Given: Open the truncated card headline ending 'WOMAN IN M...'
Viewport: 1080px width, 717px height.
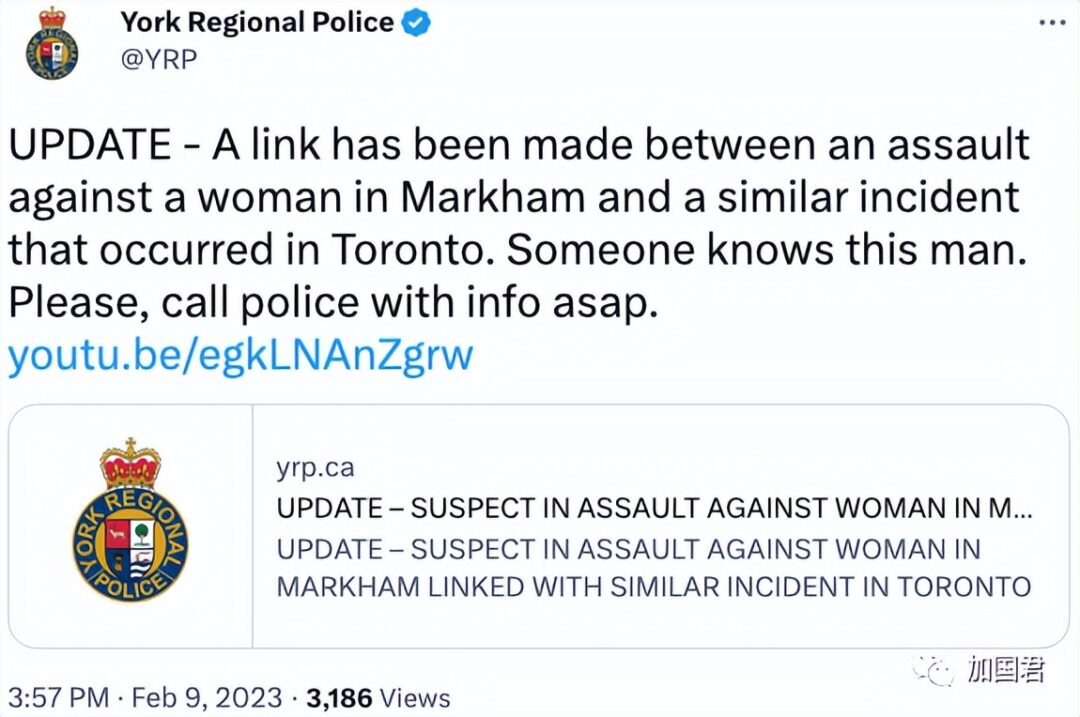Looking at the screenshot, I should pos(654,508).
